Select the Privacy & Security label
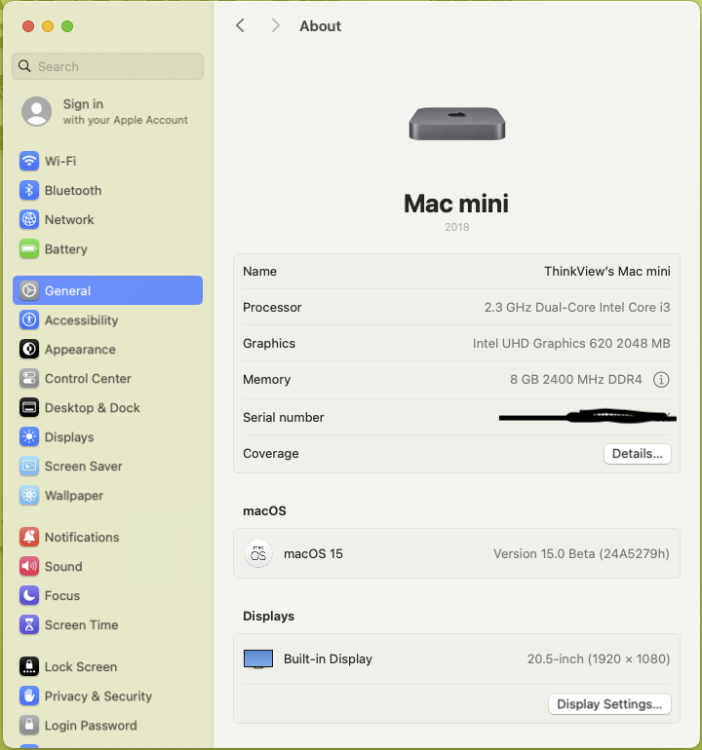This screenshot has height=750, width=702. pos(98,696)
